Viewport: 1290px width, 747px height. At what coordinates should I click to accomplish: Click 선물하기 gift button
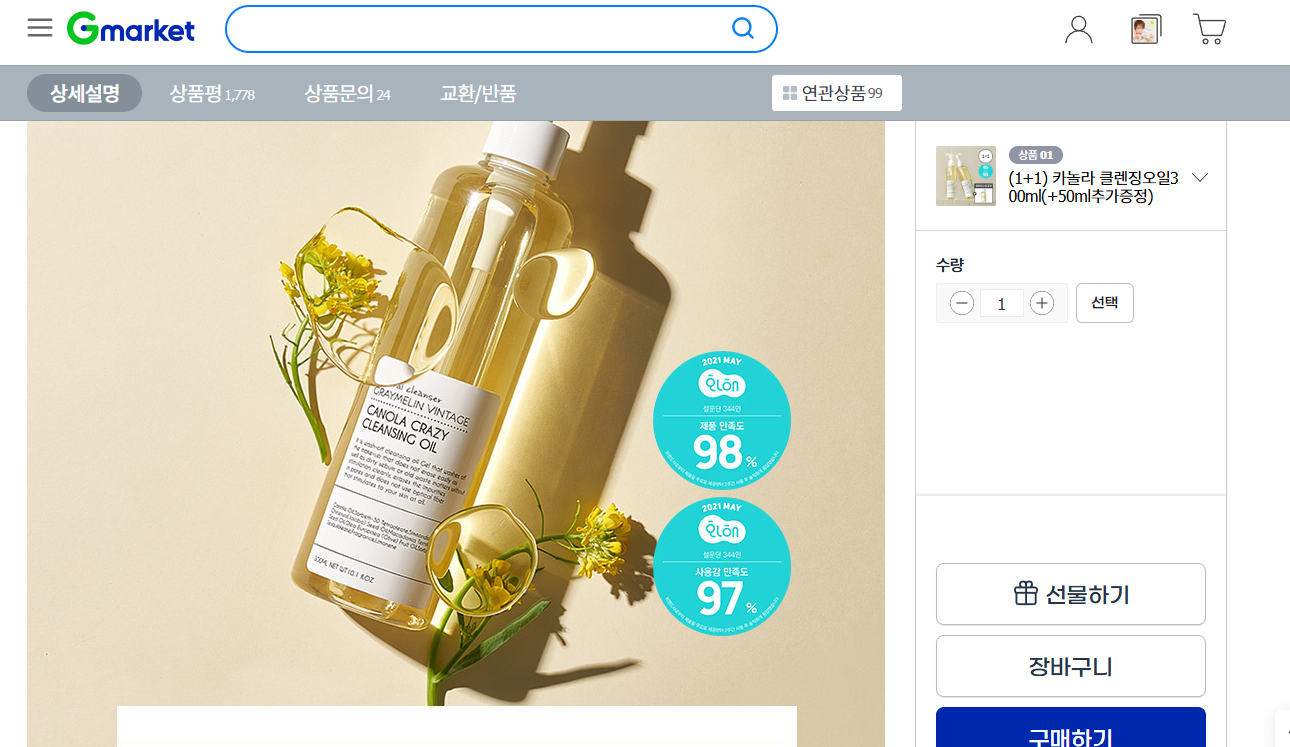pyautogui.click(x=1071, y=594)
